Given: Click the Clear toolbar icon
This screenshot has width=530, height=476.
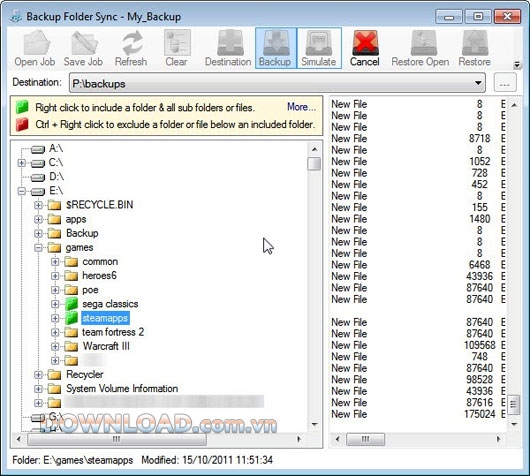Looking at the screenshot, I should click(x=177, y=43).
